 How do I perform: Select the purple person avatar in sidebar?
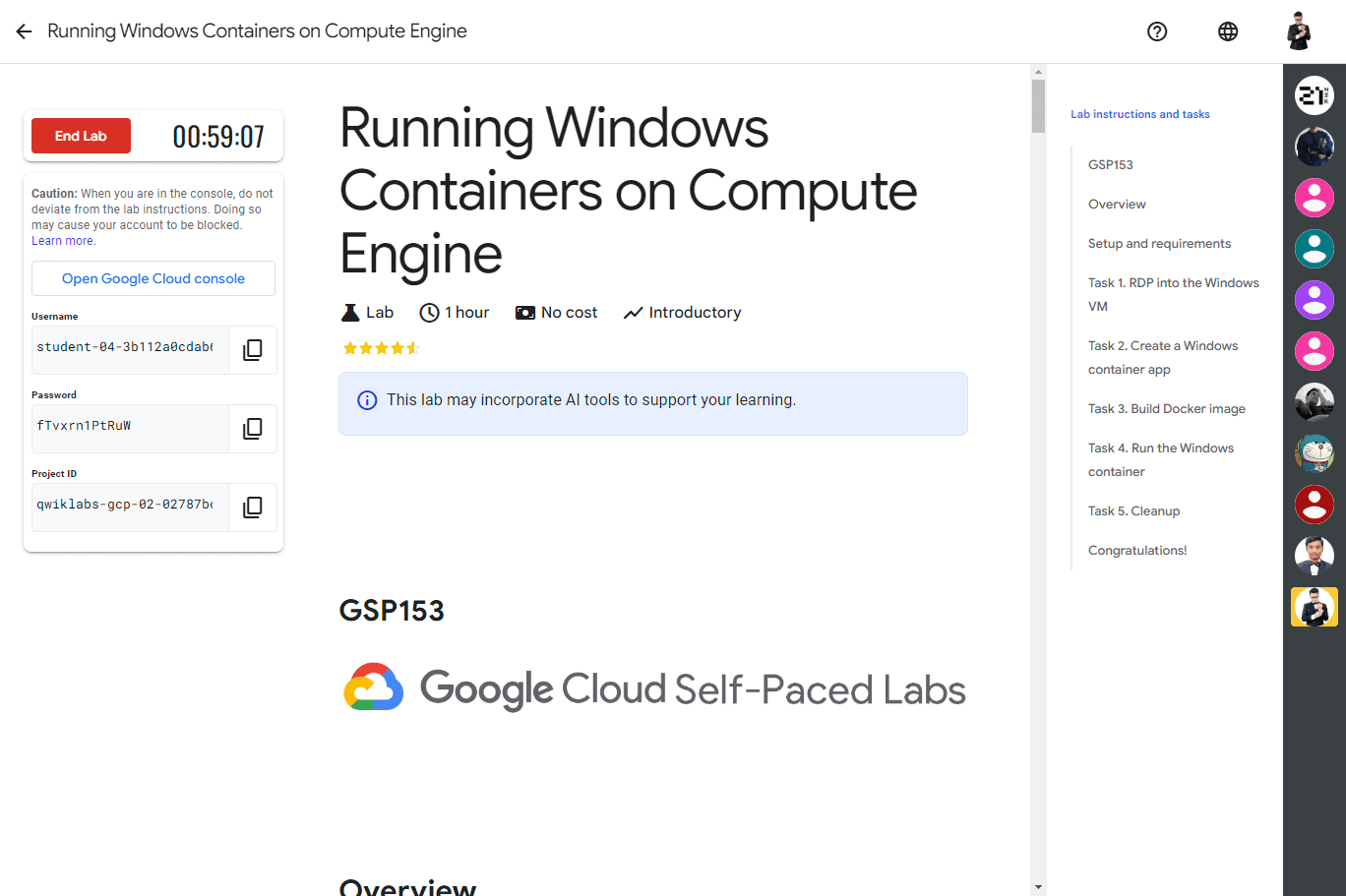click(x=1315, y=300)
